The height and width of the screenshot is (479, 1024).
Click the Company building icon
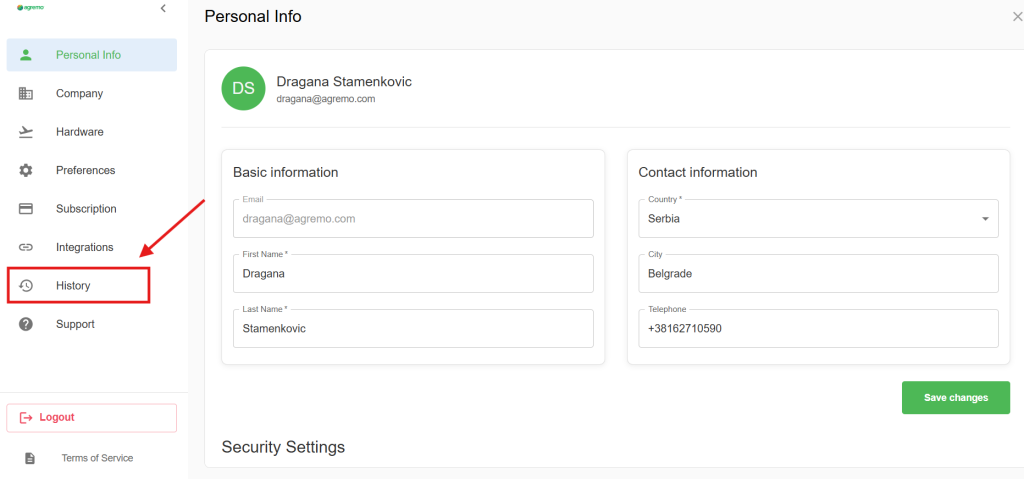[26, 94]
